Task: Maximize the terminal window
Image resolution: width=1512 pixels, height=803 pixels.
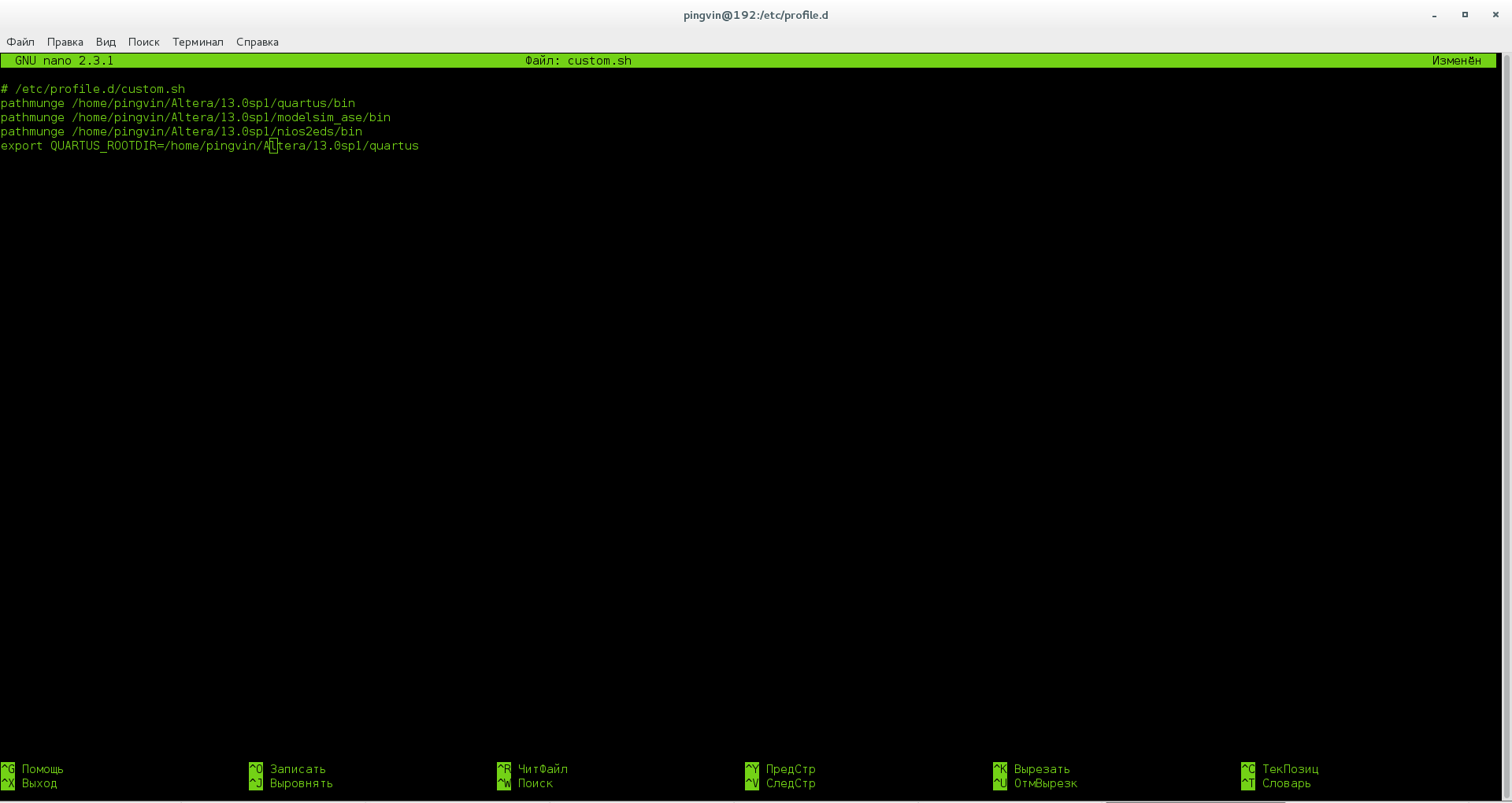Action: click(1465, 15)
